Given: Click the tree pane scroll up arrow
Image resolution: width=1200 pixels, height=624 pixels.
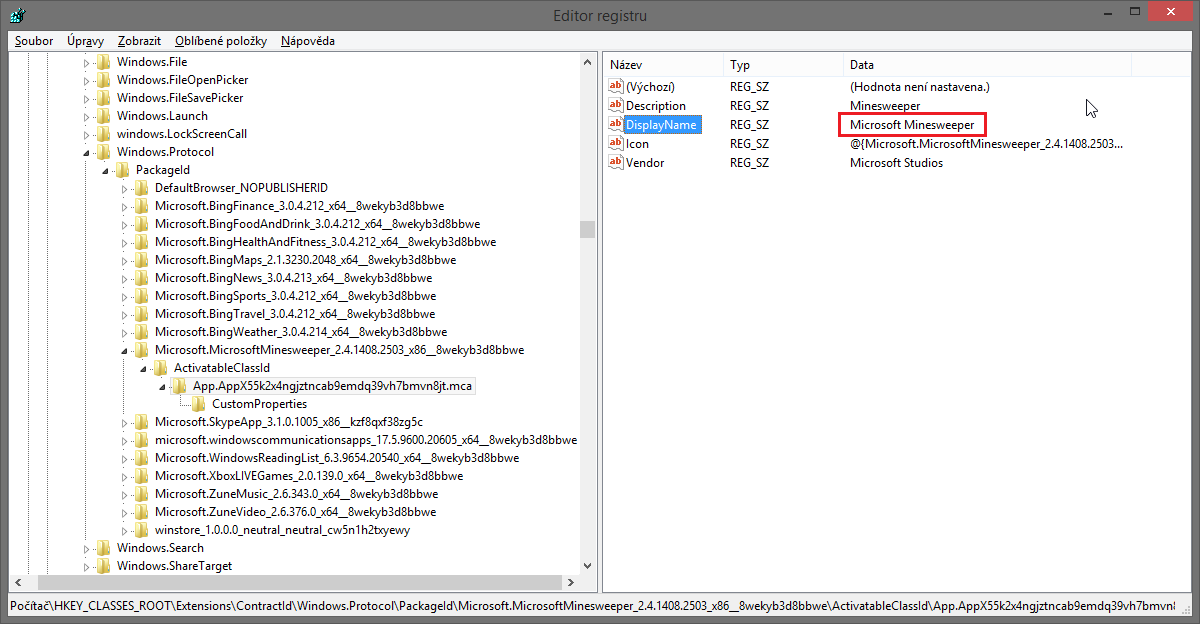Looking at the screenshot, I should [587, 62].
